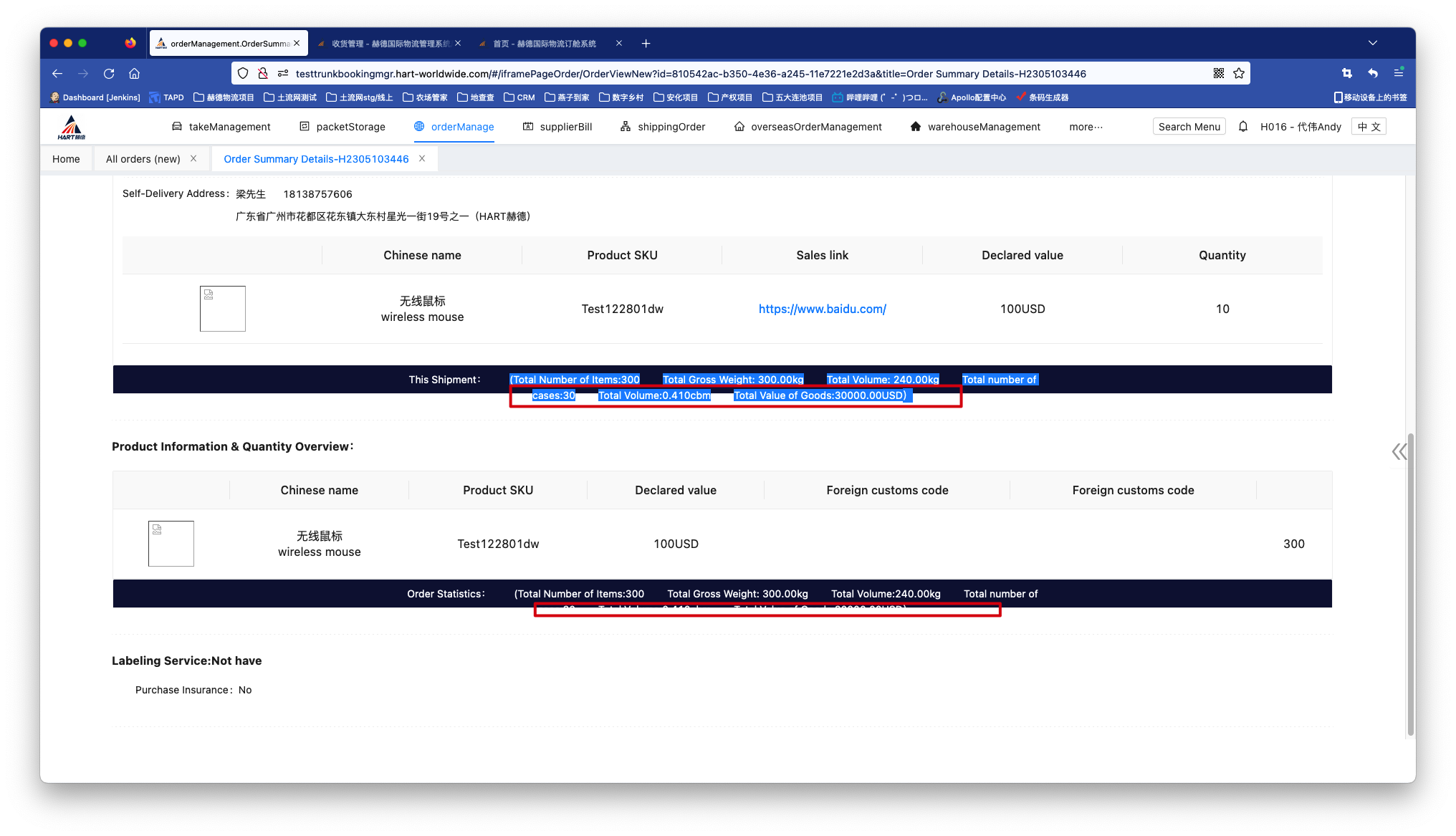Close the Order Summary Details-H2305103446 tab
The width and height of the screenshot is (1456, 836).
[x=422, y=159]
